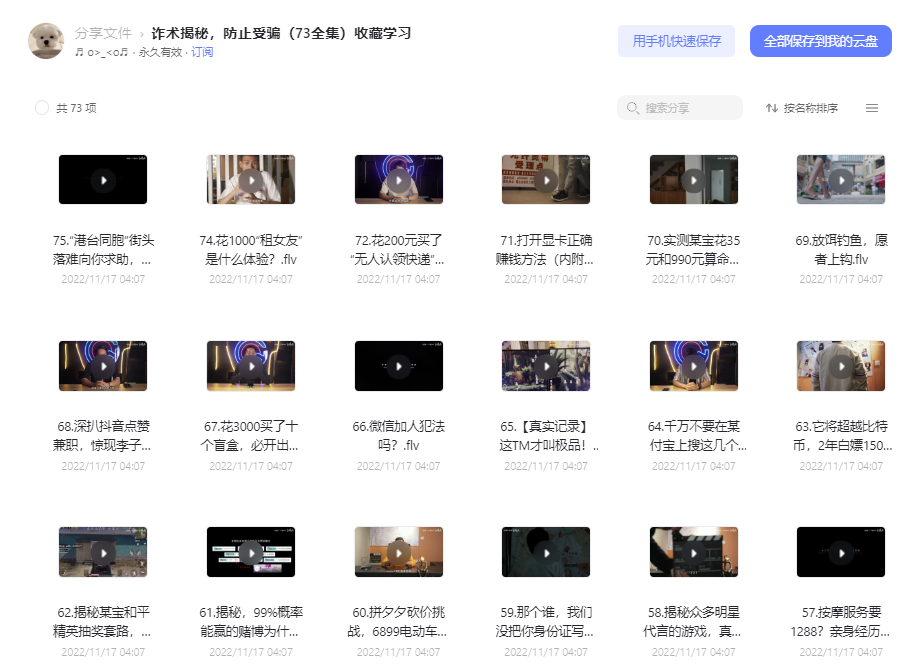Click the list view toggle icon
908x664 pixels.
(x=872, y=108)
